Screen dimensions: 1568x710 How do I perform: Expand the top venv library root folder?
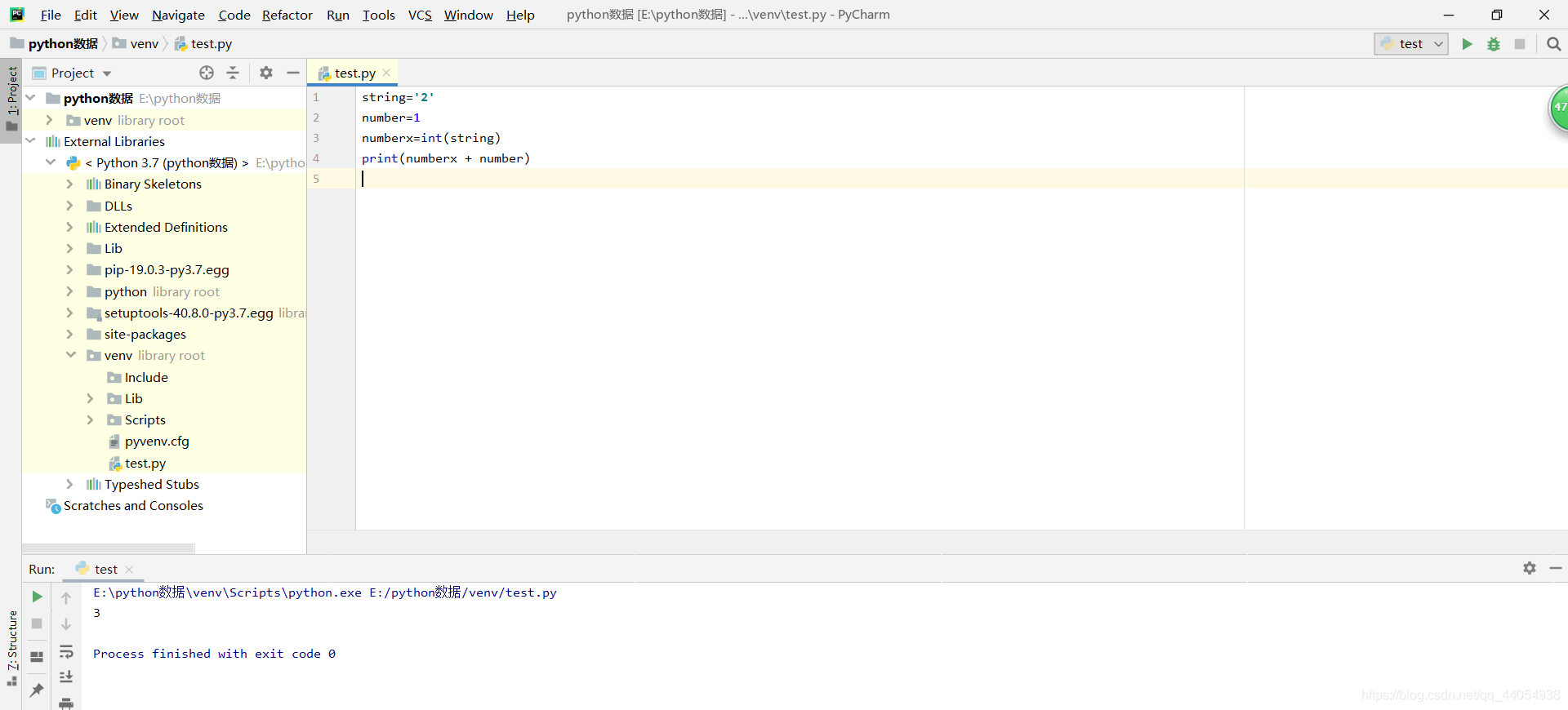(50, 120)
